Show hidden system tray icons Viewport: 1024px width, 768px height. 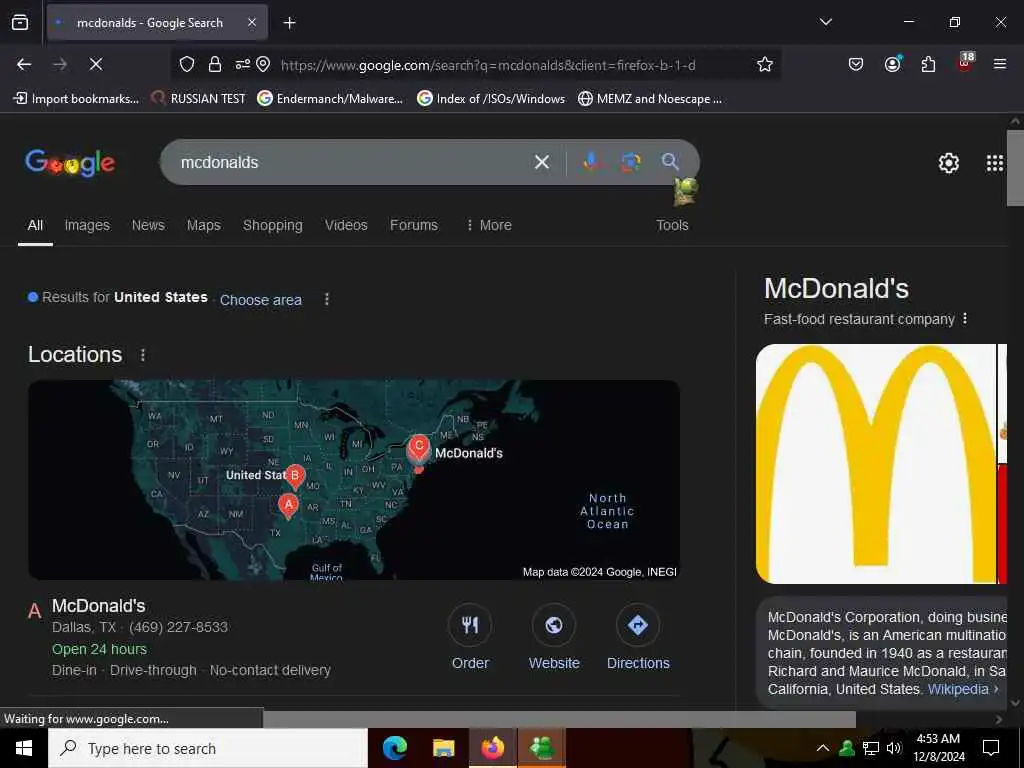823,748
